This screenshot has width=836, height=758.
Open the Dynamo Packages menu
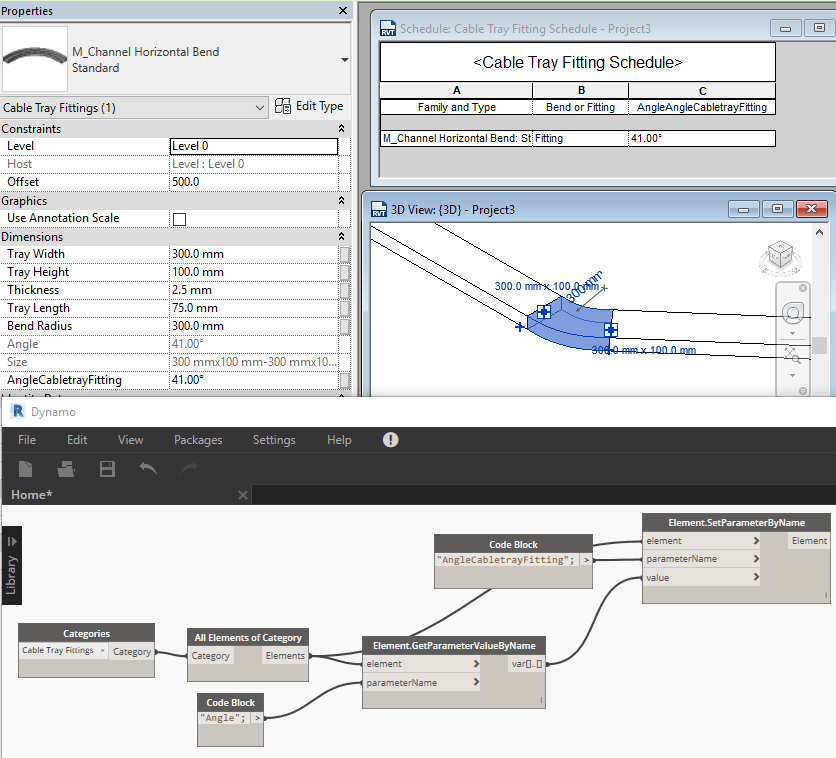[x=198, y=440]
